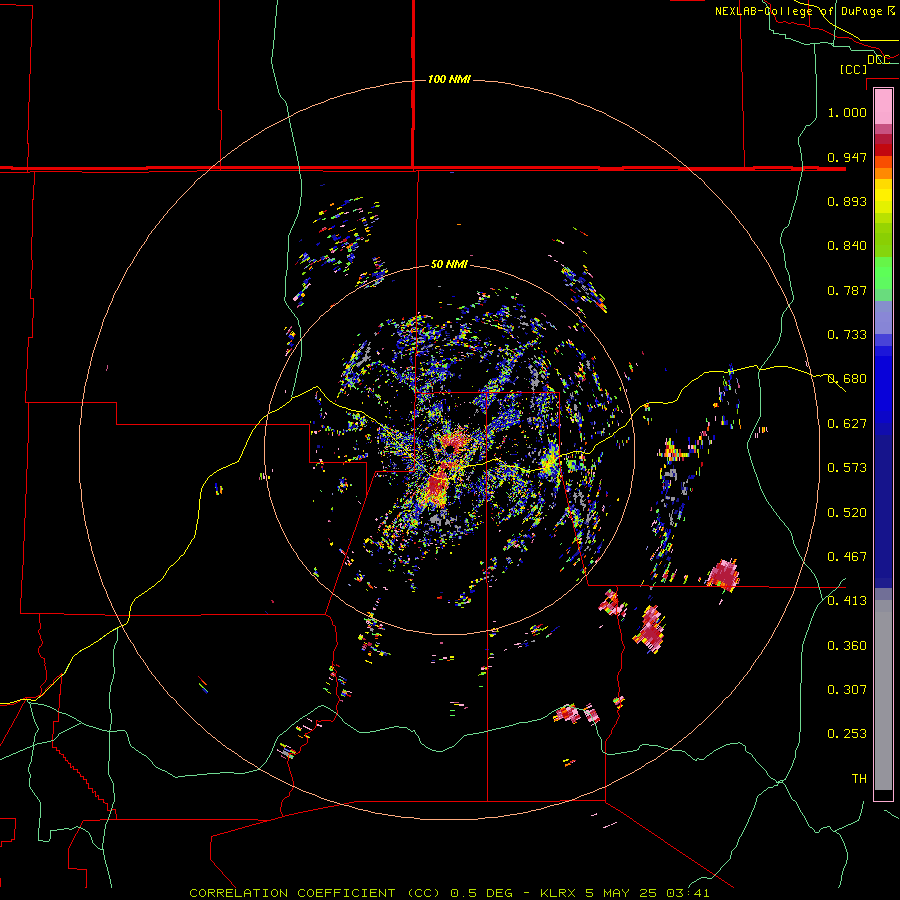The height and width of the screenshot is (900, 900).
Task: Click the 0.840 scale value
Action: [x=847, y=246]
